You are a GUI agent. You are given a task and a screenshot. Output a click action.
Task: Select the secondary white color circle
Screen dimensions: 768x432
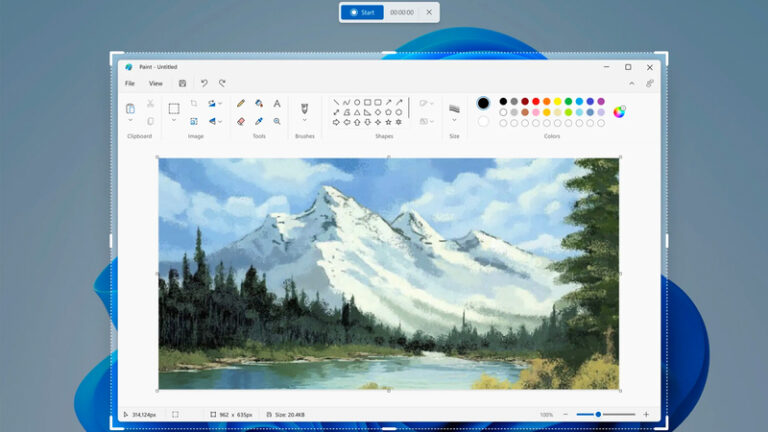(484, 121)
